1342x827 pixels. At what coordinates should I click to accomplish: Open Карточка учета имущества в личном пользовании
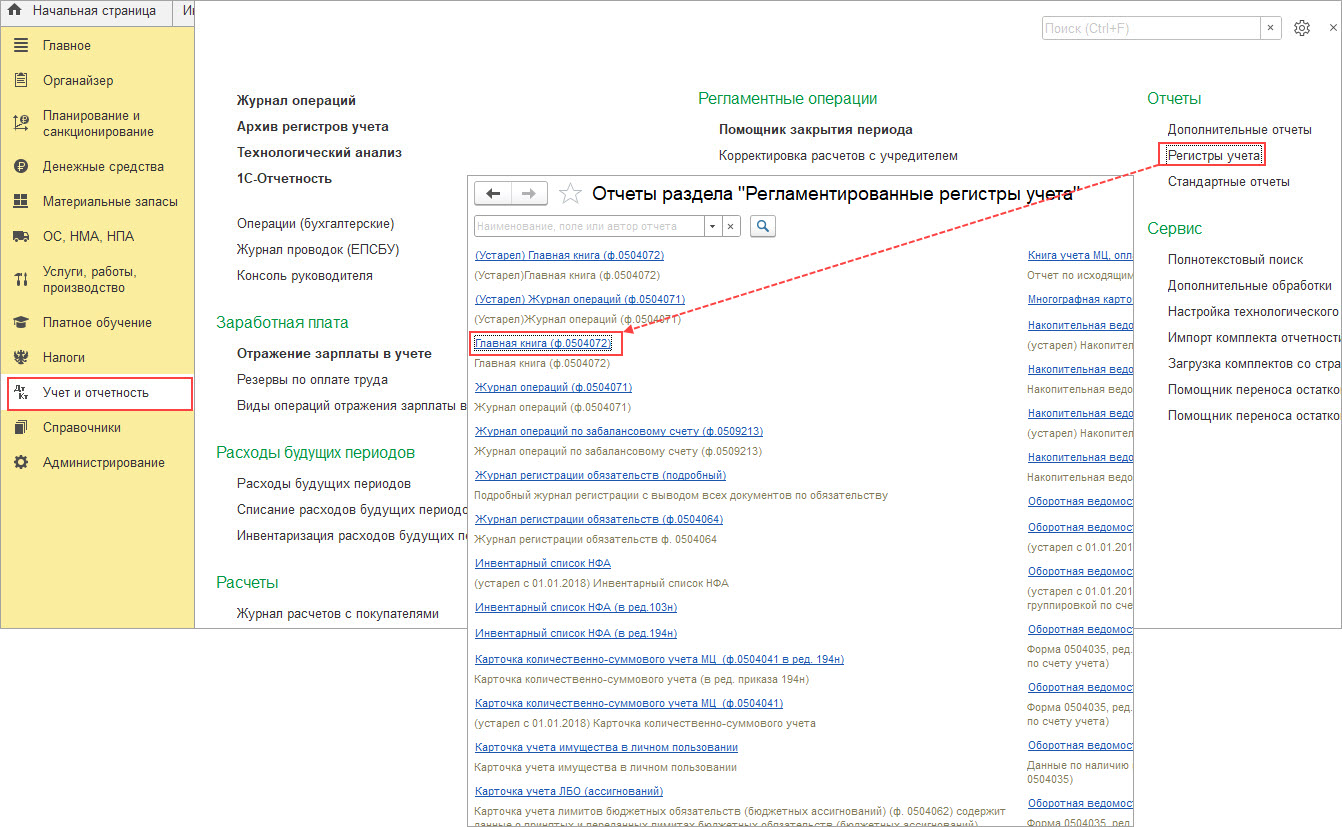(606, 748)
